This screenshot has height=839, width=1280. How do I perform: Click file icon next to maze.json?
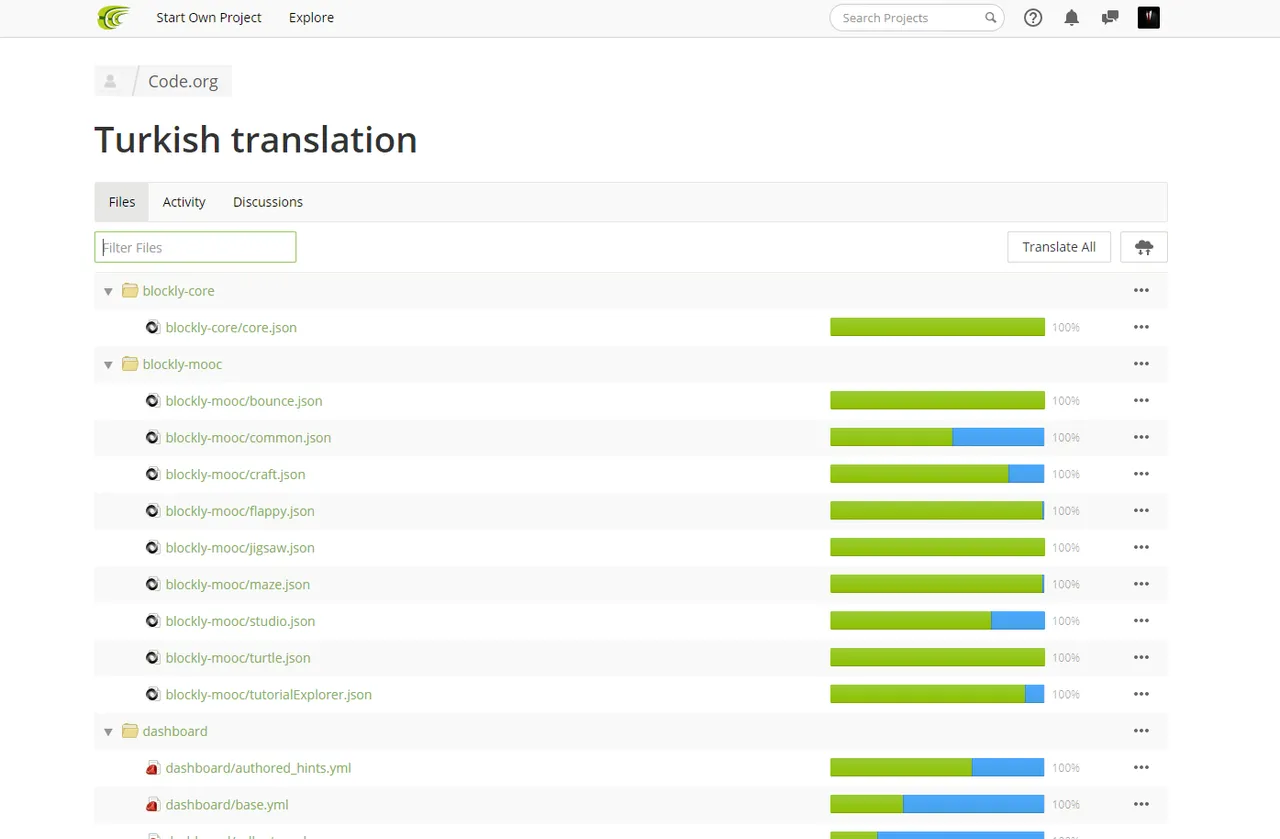click(x=153, y=584)
